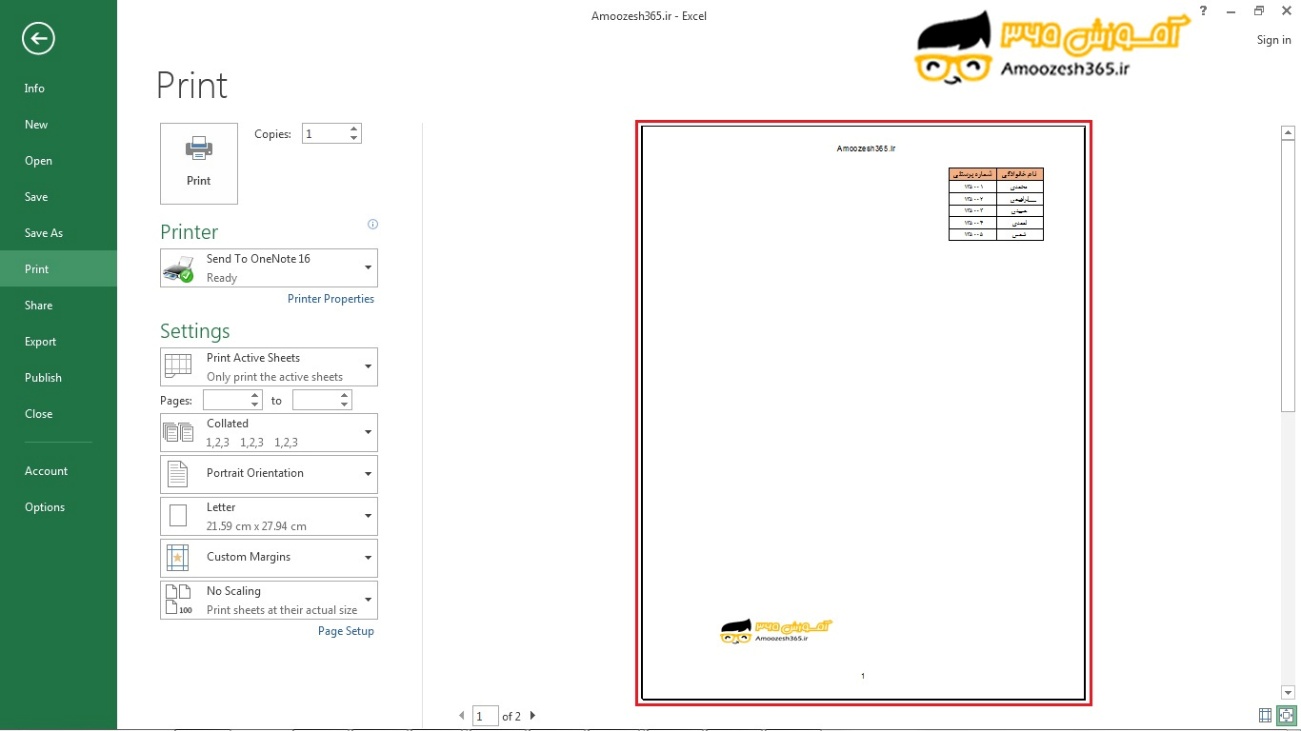
Task: Click the back arrow to exit Backstage
Action: pos(38,39)
